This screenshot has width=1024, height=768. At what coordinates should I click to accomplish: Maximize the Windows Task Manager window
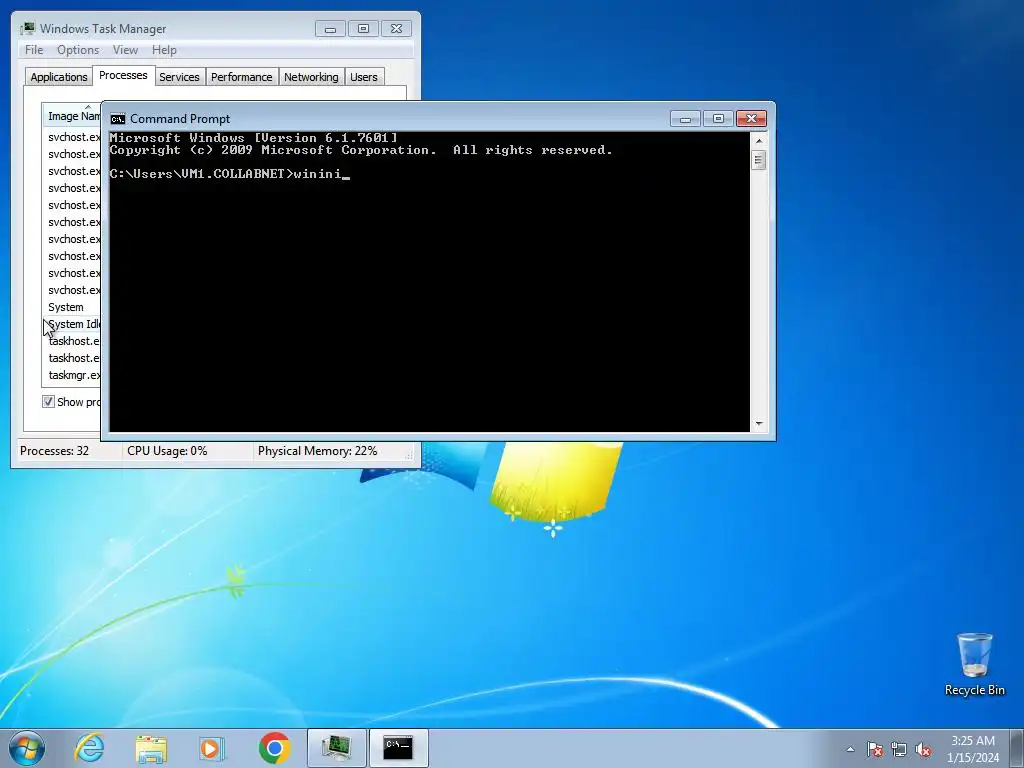pos(363,29)
